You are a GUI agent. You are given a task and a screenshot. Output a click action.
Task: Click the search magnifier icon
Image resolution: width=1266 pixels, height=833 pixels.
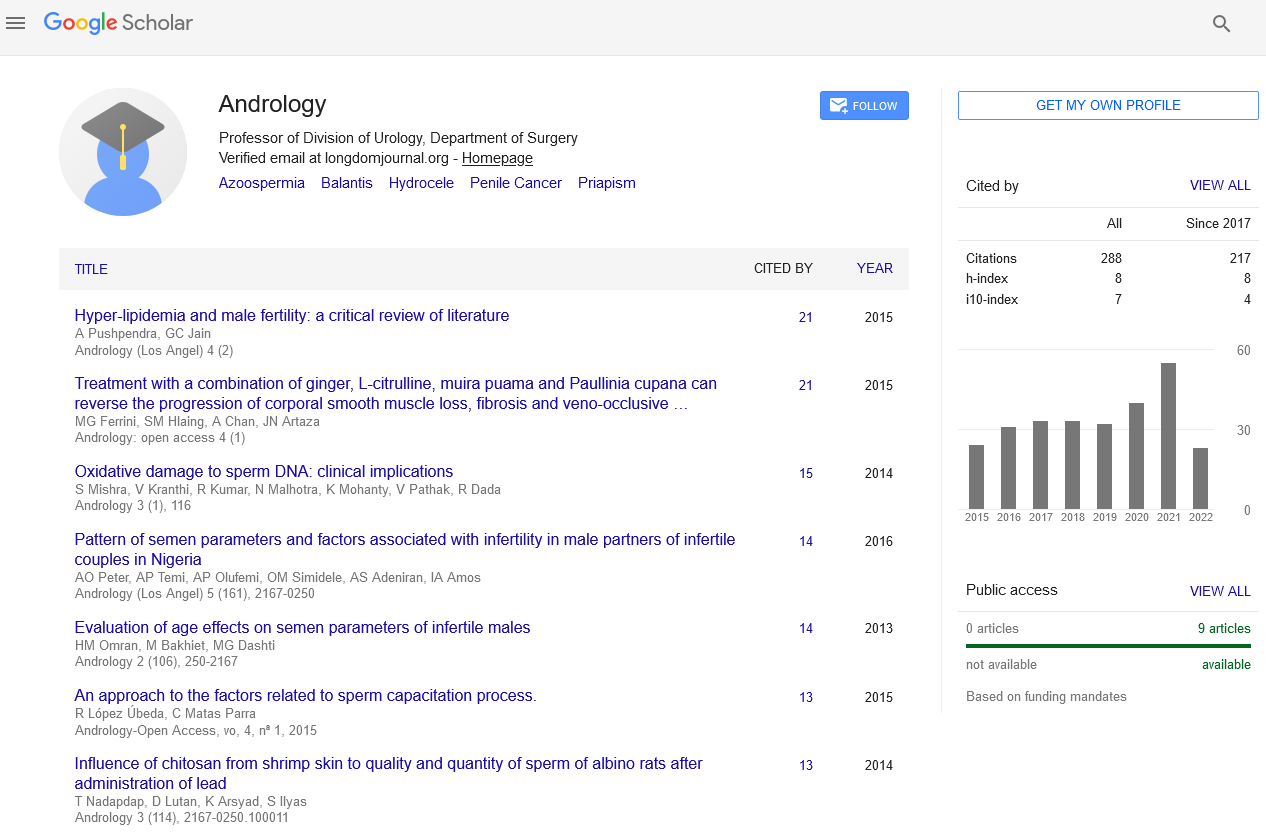(1220, 24)
